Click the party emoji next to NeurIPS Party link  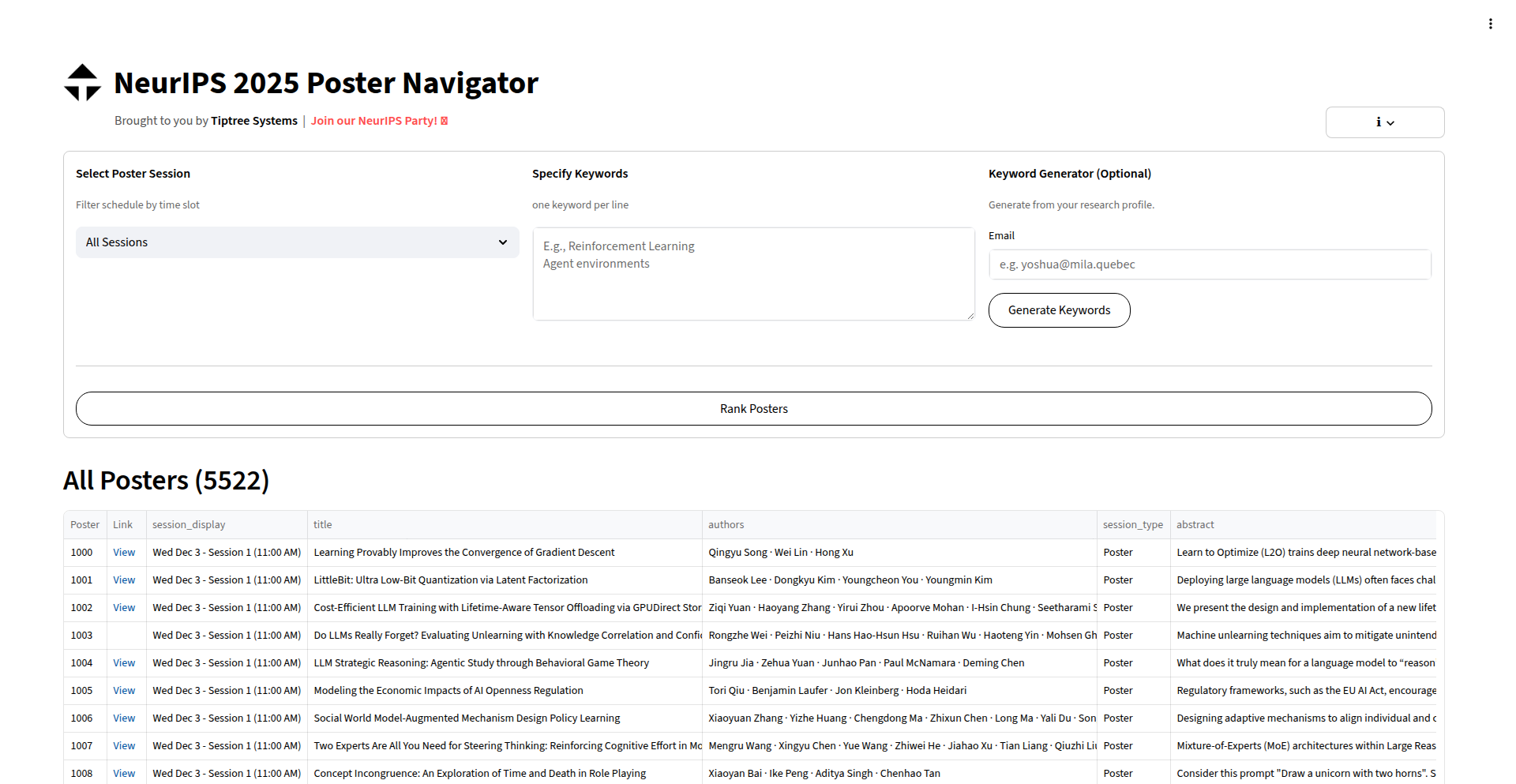444,120
